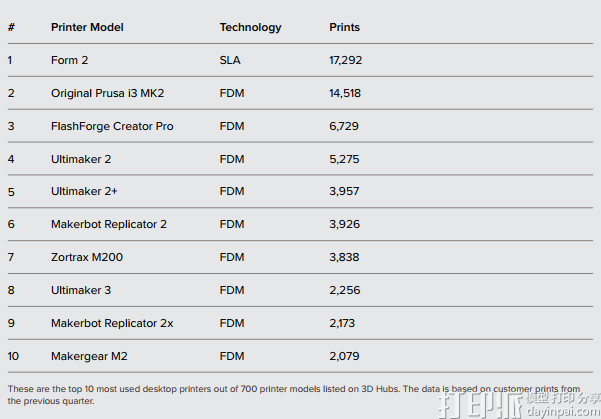Screen dimensions: 601x419
Task: Select Original Prusa i3 MK2 entry
Action: click(x=107, y=93)
